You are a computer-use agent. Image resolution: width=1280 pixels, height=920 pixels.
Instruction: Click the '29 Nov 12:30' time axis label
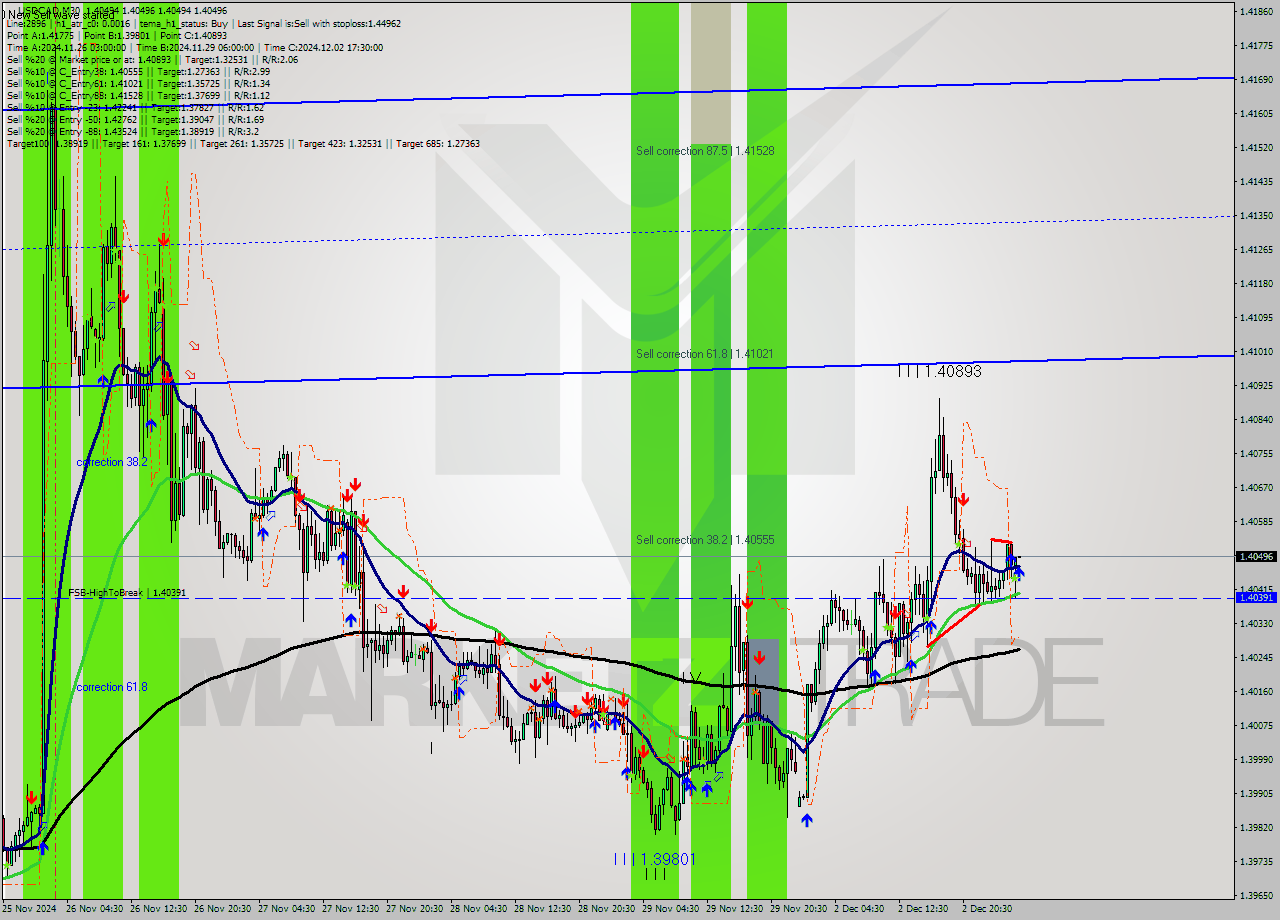click(735, 909)
